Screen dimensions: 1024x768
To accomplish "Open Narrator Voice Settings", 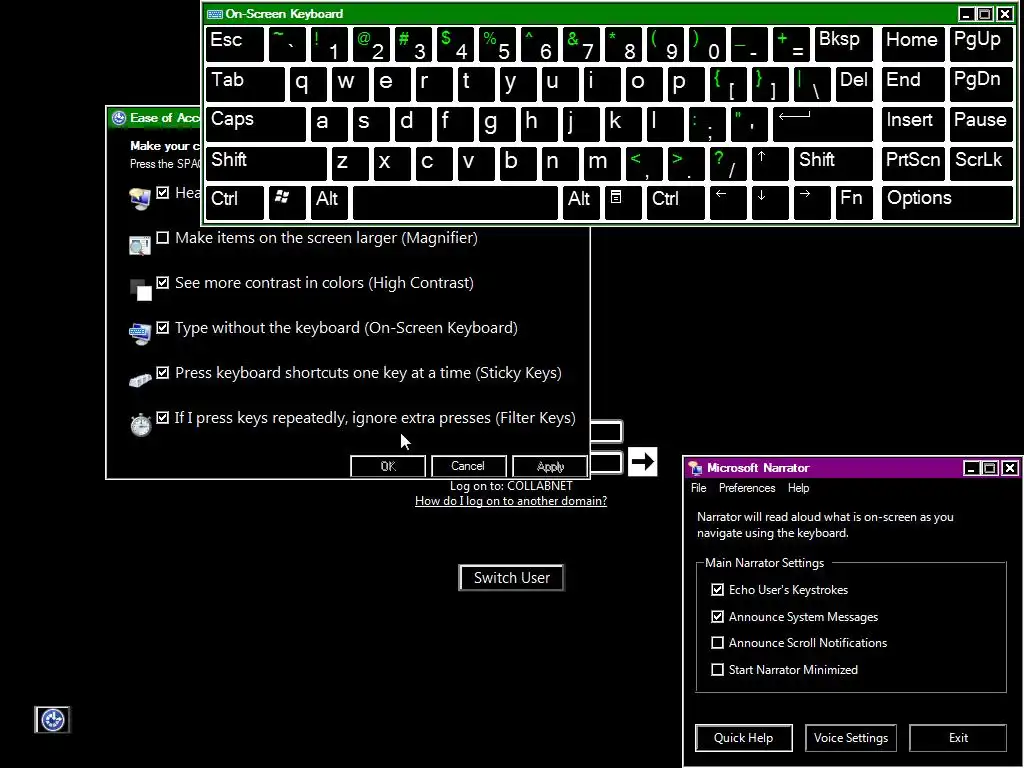I will pyautogui.click(x=851, y=738).
